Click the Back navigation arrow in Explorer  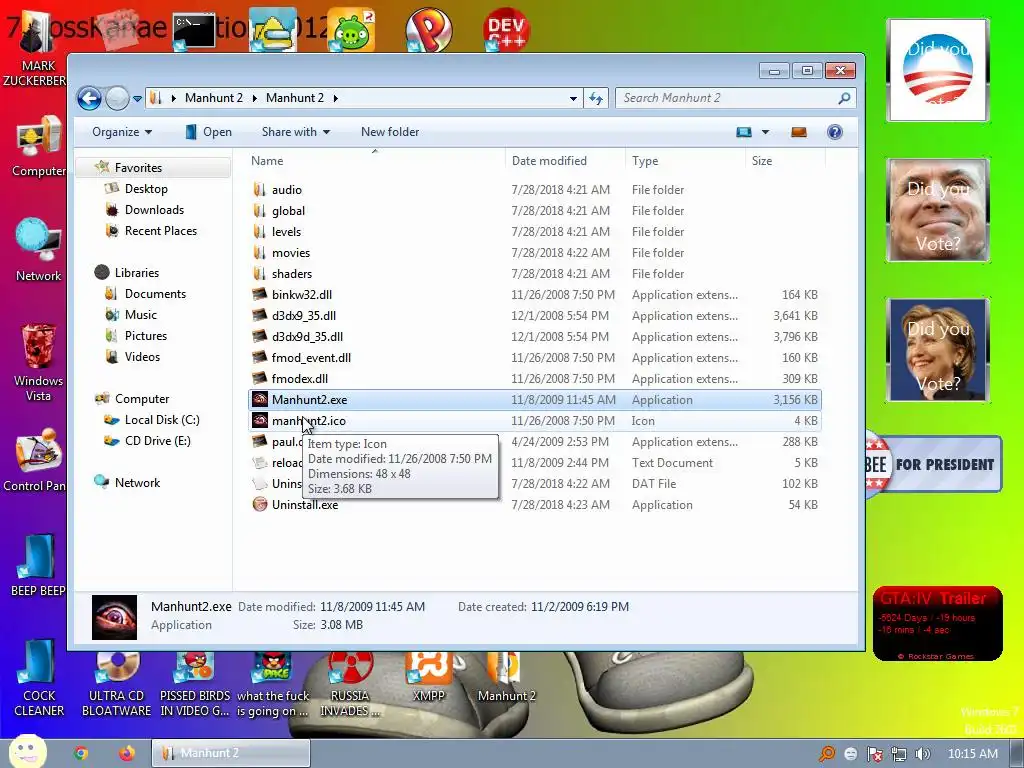[x=89, y=99]
